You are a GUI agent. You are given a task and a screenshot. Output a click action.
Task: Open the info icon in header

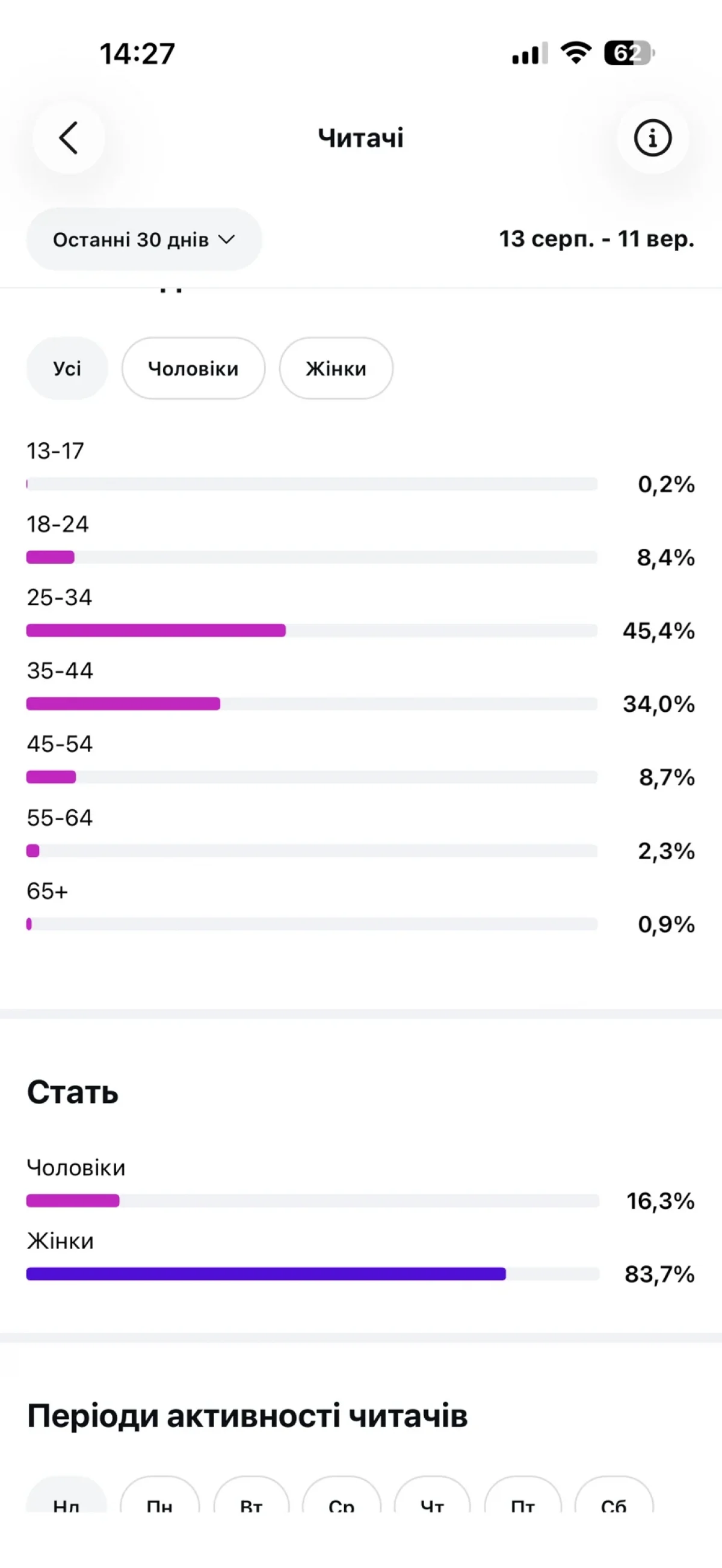click(x=653, y=138)
